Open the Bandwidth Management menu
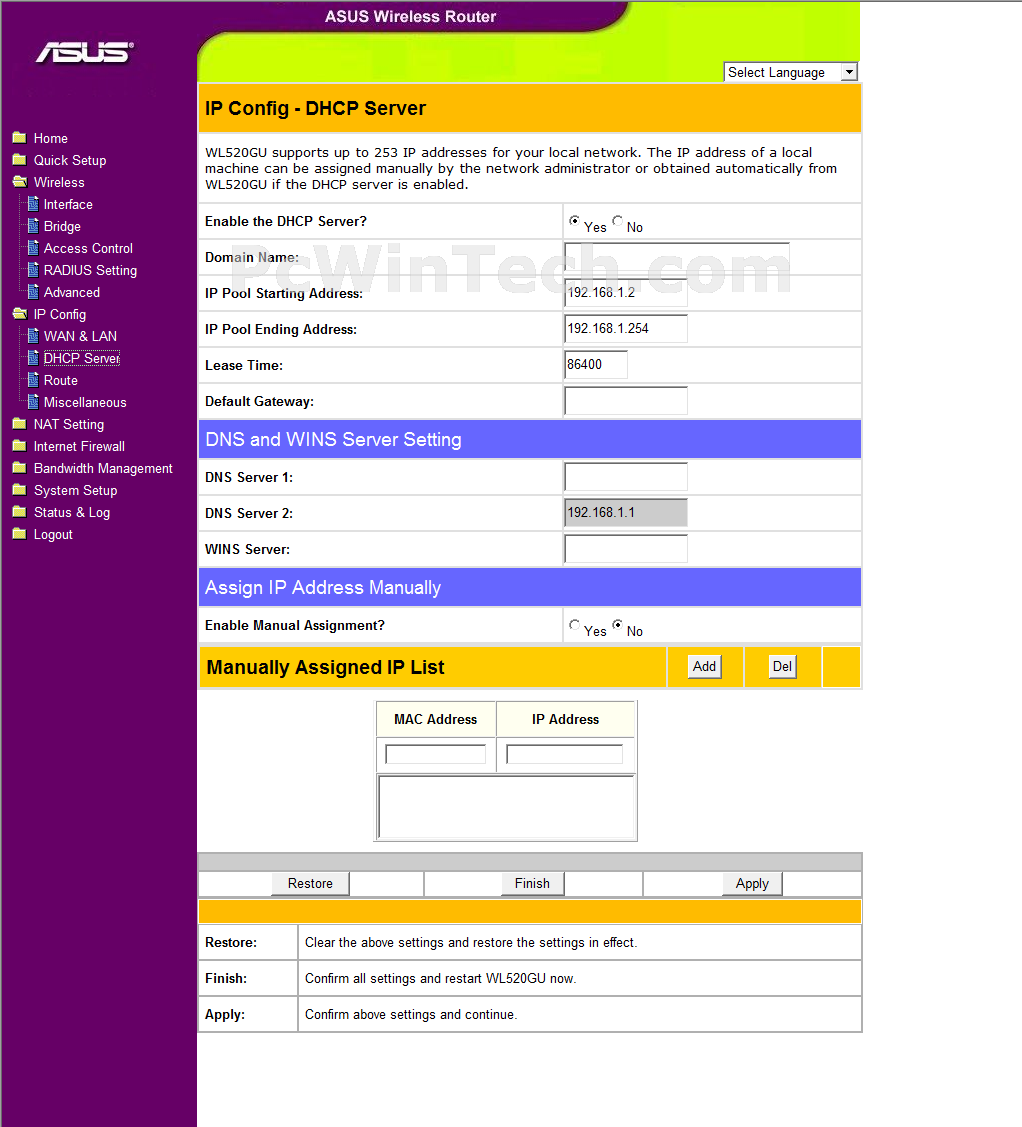1022x1127 pixels. [103, 469]
